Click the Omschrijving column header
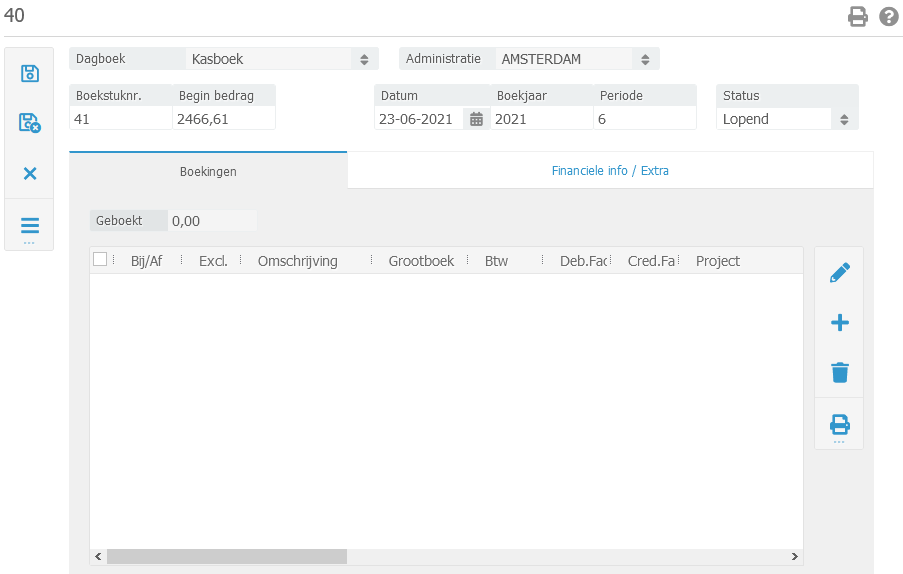This screenshot has height=574, width=903. pos(297,261)
